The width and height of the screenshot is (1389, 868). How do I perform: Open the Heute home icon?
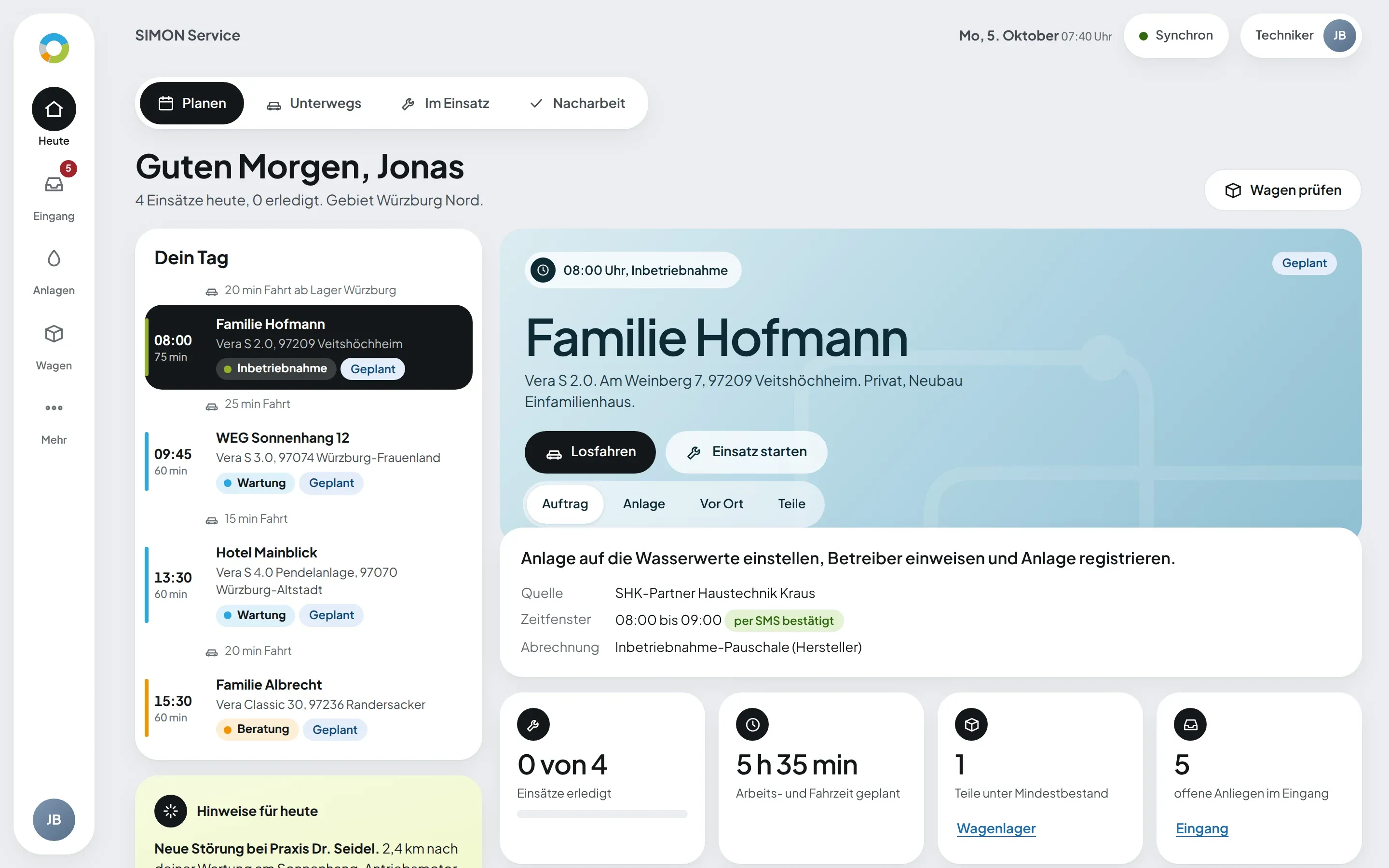54,109
